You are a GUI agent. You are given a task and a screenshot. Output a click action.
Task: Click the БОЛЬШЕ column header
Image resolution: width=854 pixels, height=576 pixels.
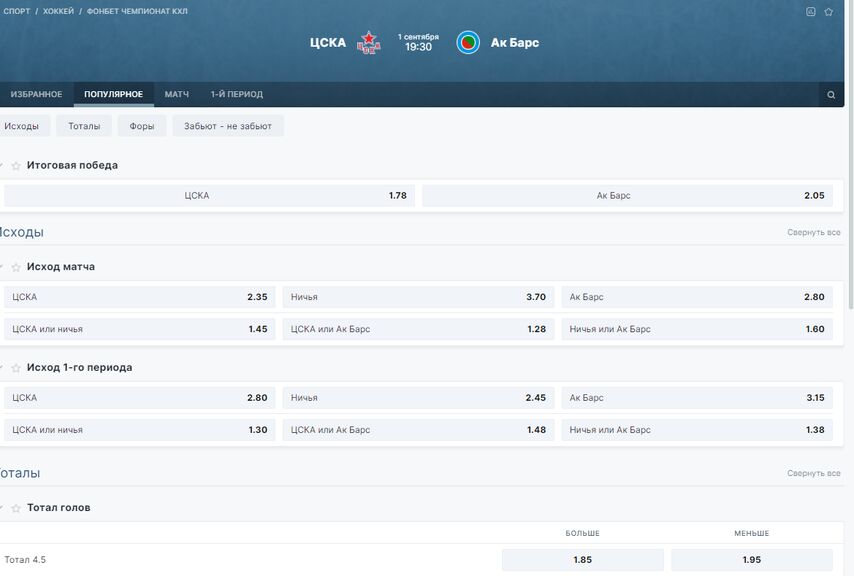(582, 534)
